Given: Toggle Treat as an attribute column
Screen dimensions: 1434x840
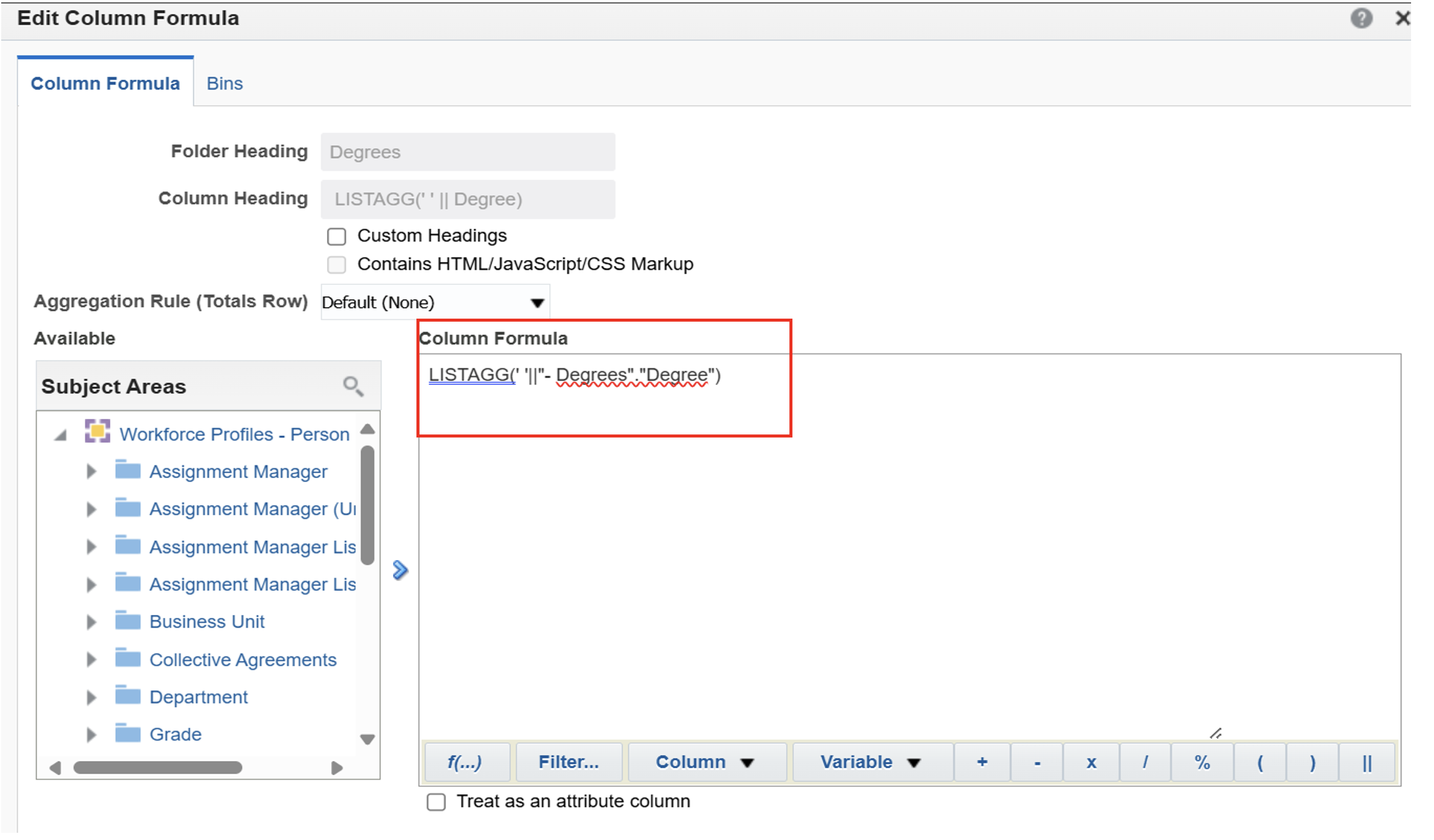Looking at the screenshot, I should tap(436, 801).
